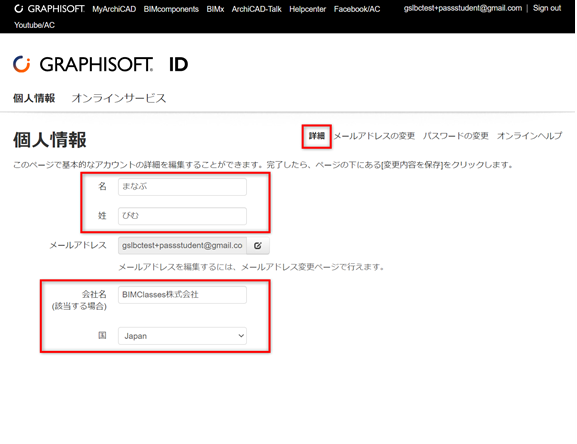Screen dimensions: 577x444
Task: Click the 名 first name field
Action: pos(182,187)
